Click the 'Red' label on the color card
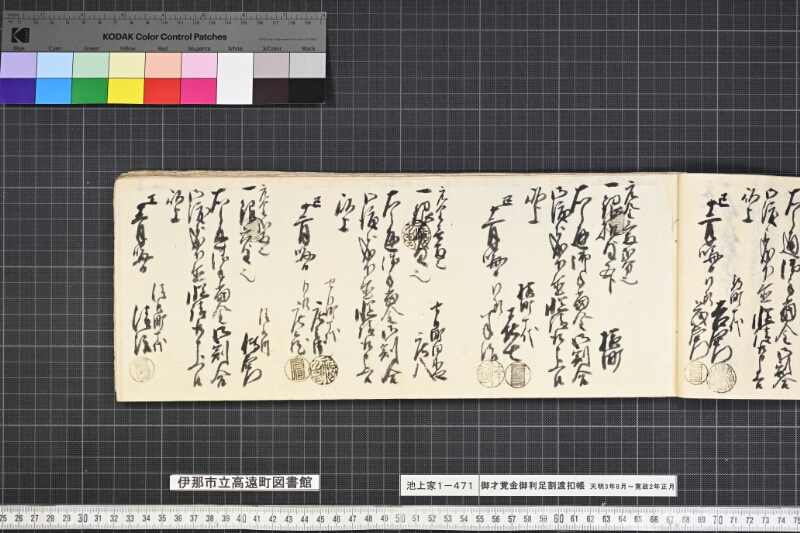This screenshot has height=533, width=800. click(163, 48)
